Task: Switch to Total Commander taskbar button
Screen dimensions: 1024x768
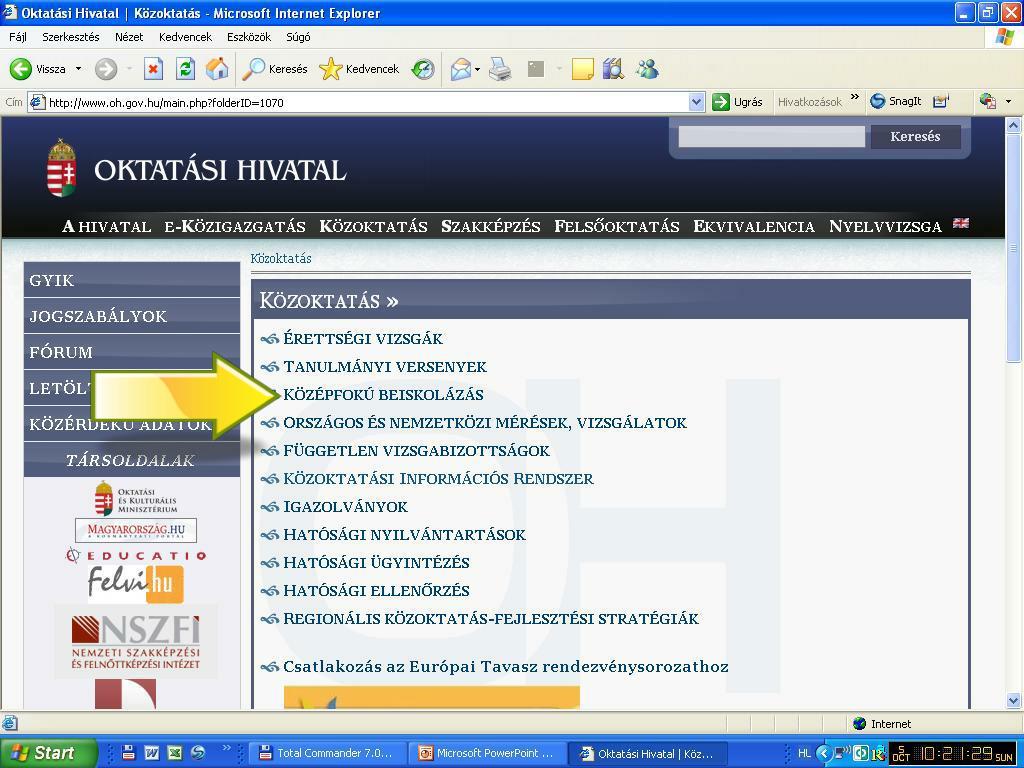Action: [327, 753]
